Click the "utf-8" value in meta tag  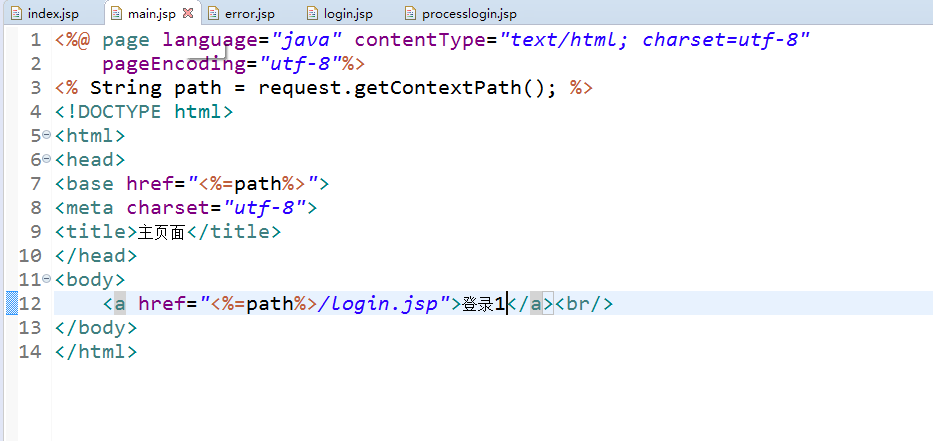(264, 208)
